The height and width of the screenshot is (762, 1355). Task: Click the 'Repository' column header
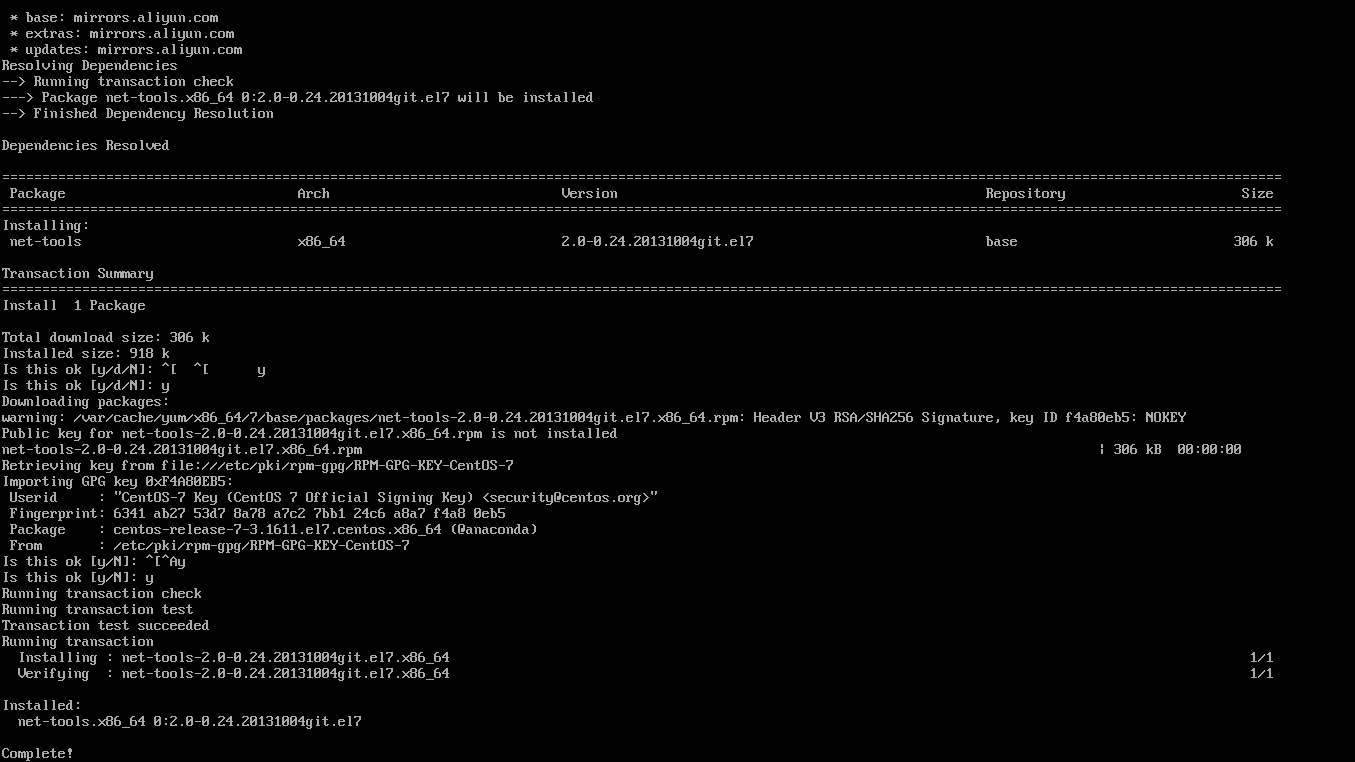click(x=1026, y=193)
